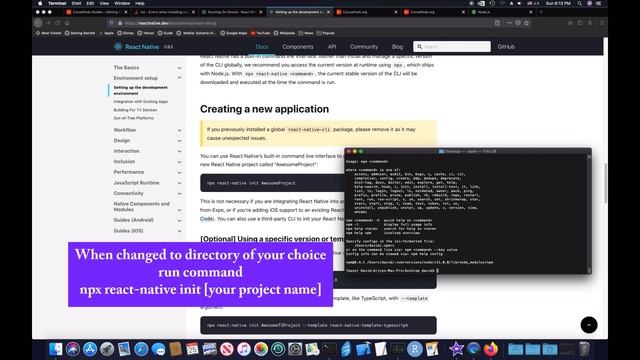Open iMovie star icon in dock
This screenshot has height=360, width=640.
456,349
